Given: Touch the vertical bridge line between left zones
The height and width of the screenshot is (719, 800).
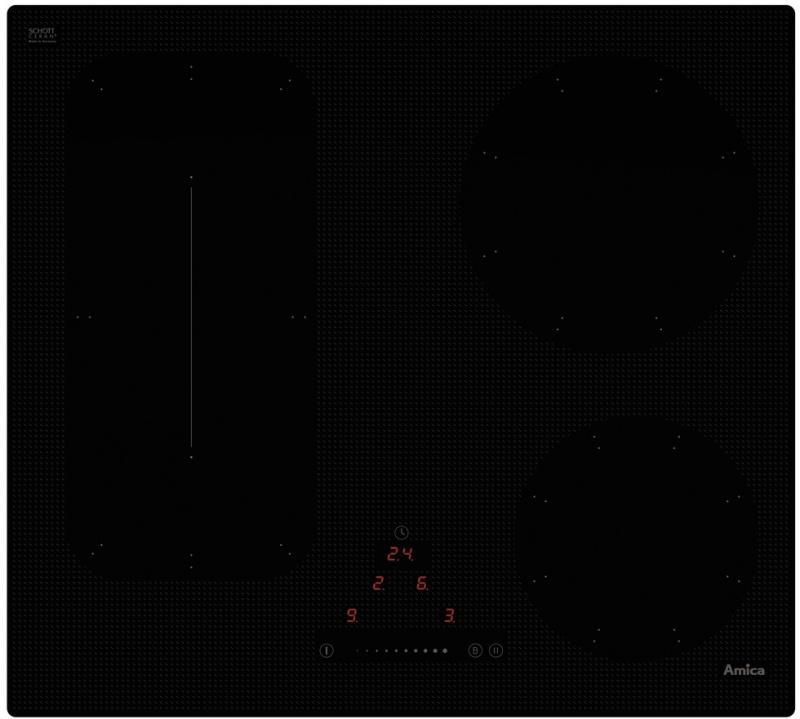Looking at the screenshot, I should click(191, 316).
